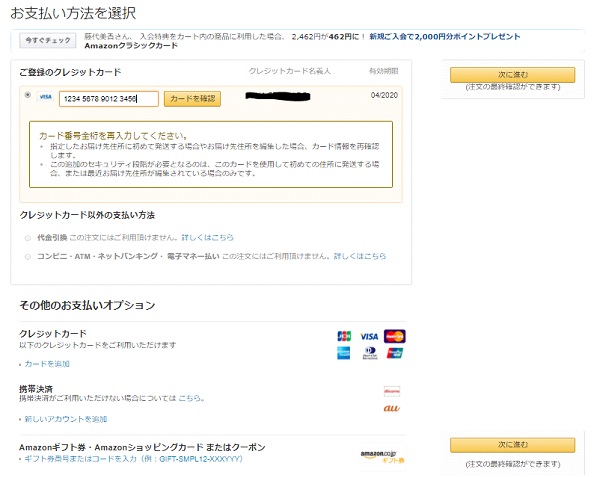Click the docomo carrier logo
This screenshot has height=477, width=595.
click(392, 391)
